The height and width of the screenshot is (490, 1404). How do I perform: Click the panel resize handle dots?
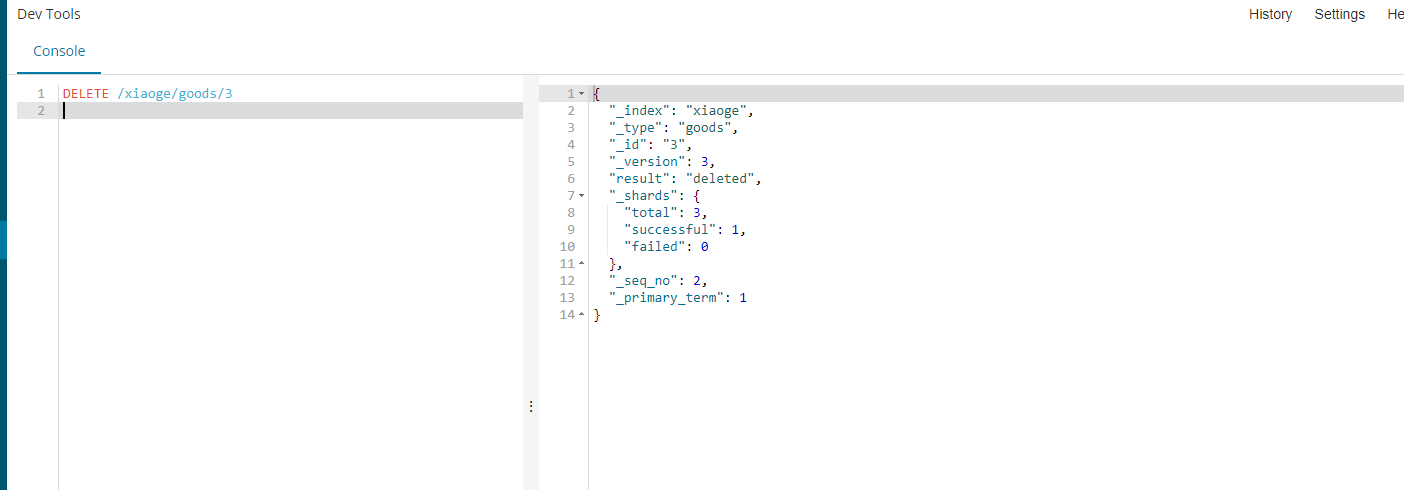531,406
